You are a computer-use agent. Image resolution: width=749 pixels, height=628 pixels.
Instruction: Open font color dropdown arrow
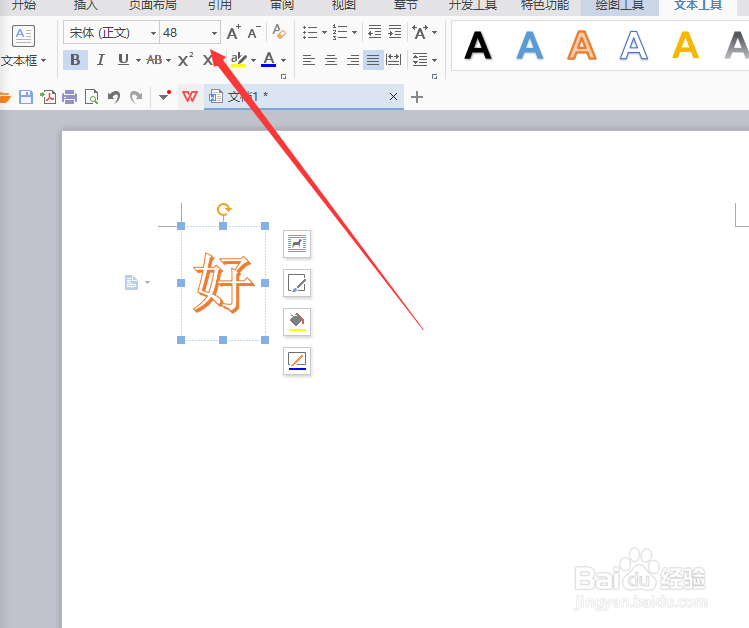pyautogui.click(x=283, y=60)
